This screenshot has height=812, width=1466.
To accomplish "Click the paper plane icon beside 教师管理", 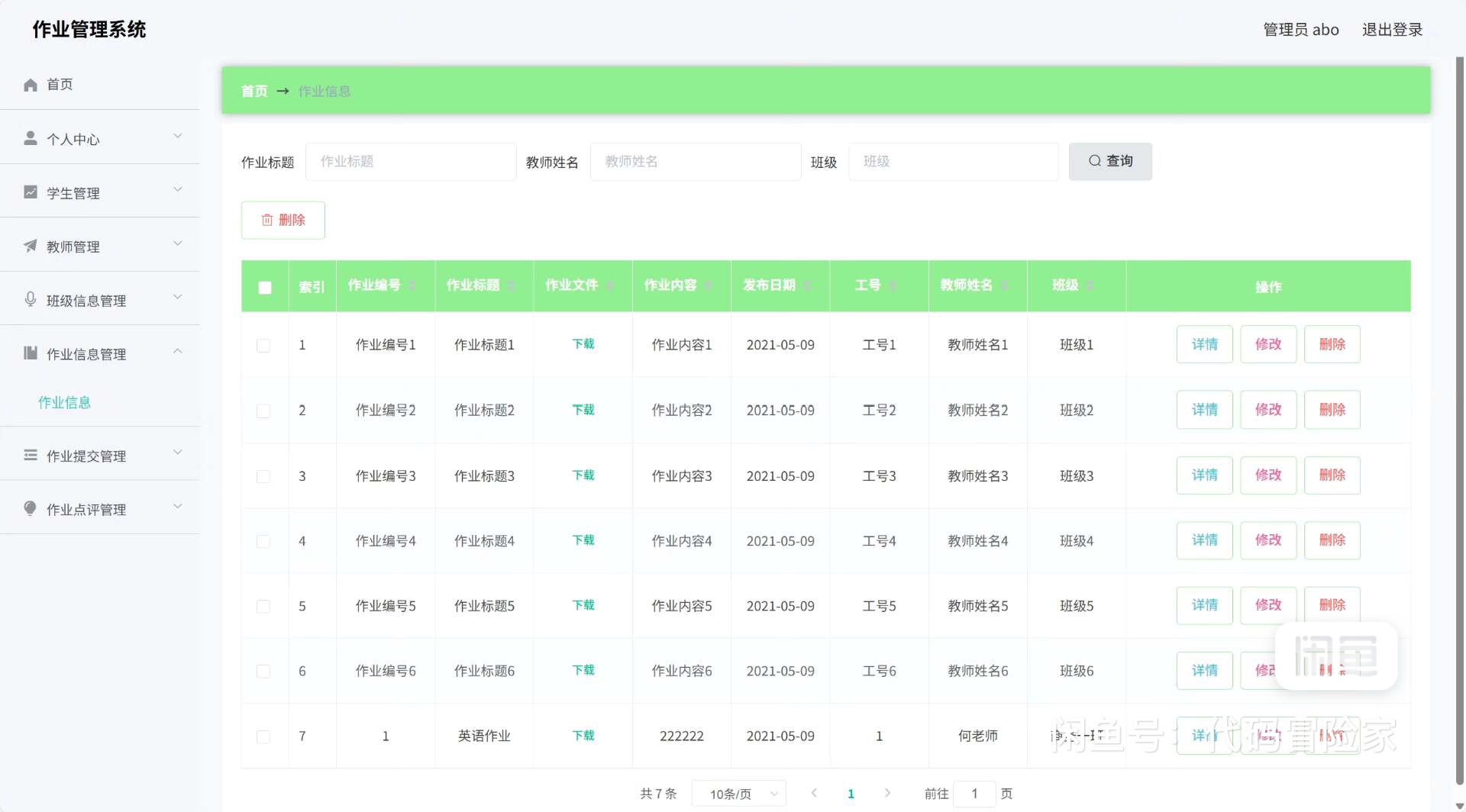I will [31, 246].
